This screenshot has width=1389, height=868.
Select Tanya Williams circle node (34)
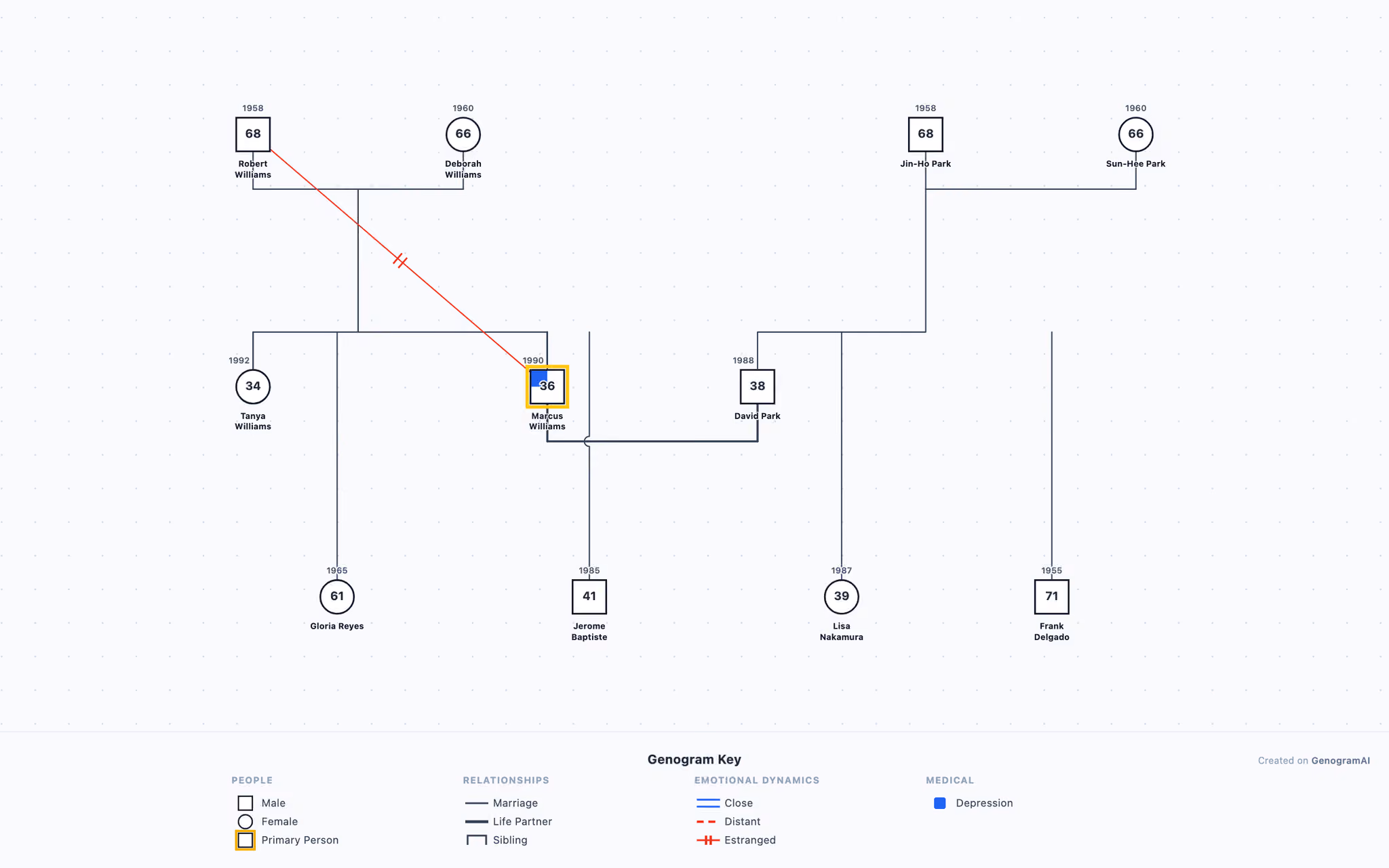pos(253,387)
